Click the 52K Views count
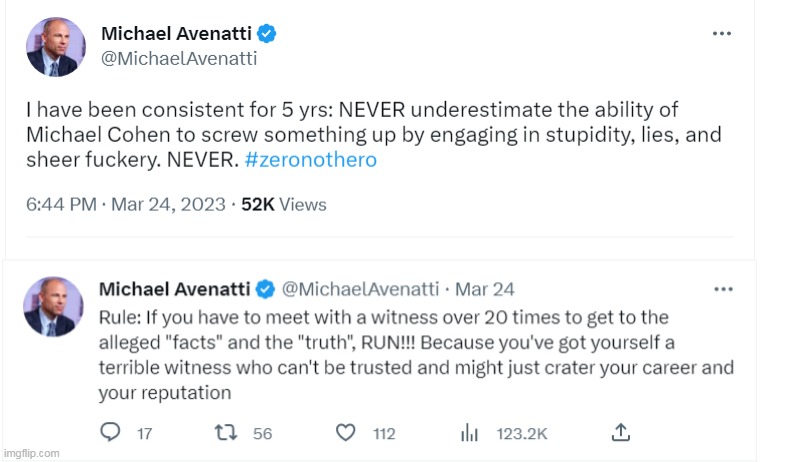791x462 pixels. click(x=284, y=204)
